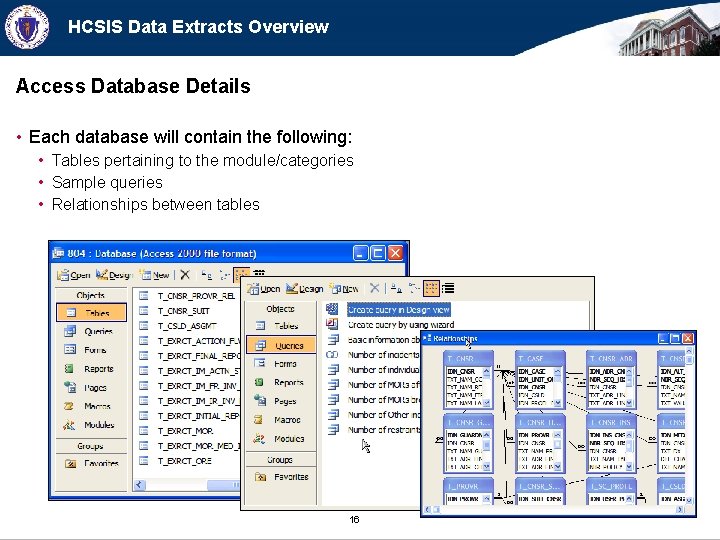Click the T_CNSR_ADR table header in Relationships
Image resolution: width=720 pixels, height=540 pixels.
point(611,358)
